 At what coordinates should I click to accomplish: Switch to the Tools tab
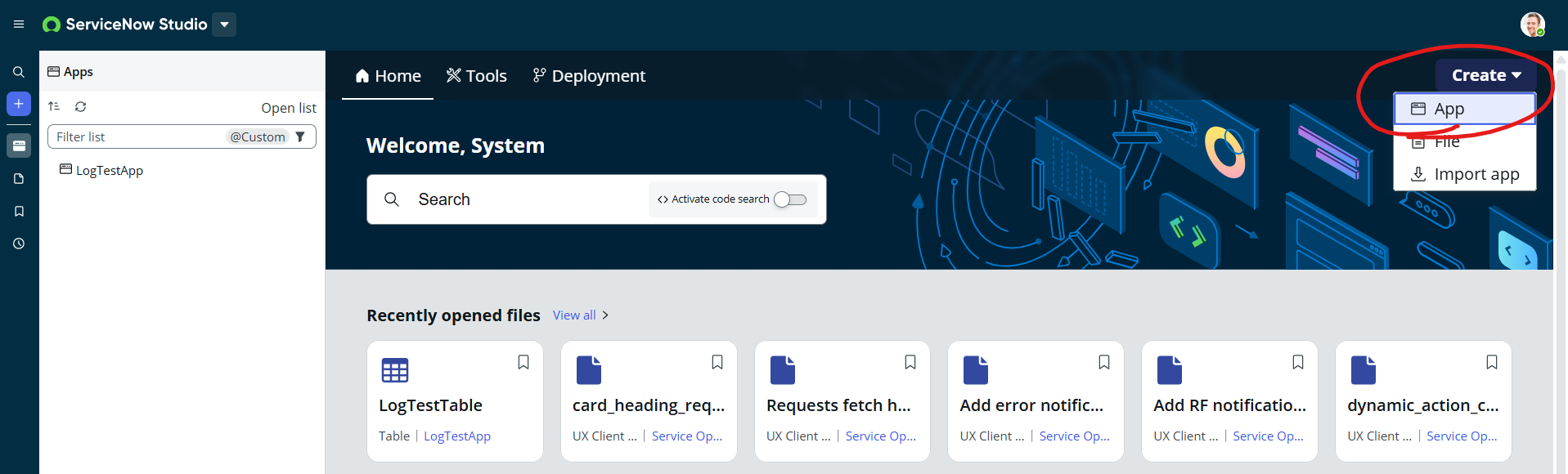(x=477, y=76)
